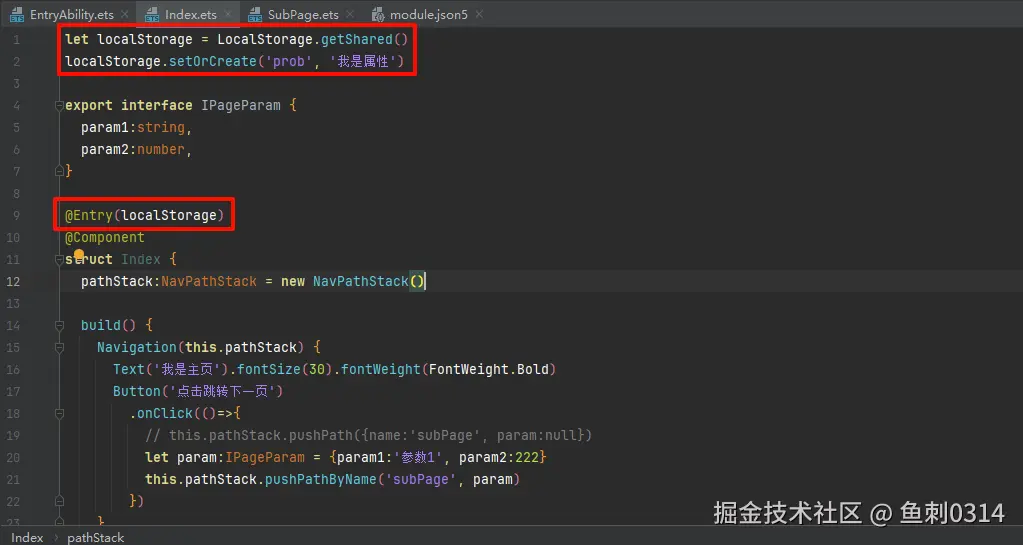Click line number 21 in the gutter
The width and height of the screenshot is (1023, 545).
click(x=13, y=479)
